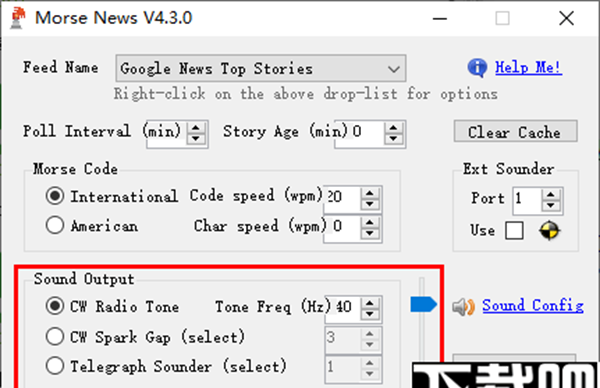Screen dimensions: 600x388
Task: Decrease the Tone Freq value
Action: pyautogui.click(x=370, y=314)
